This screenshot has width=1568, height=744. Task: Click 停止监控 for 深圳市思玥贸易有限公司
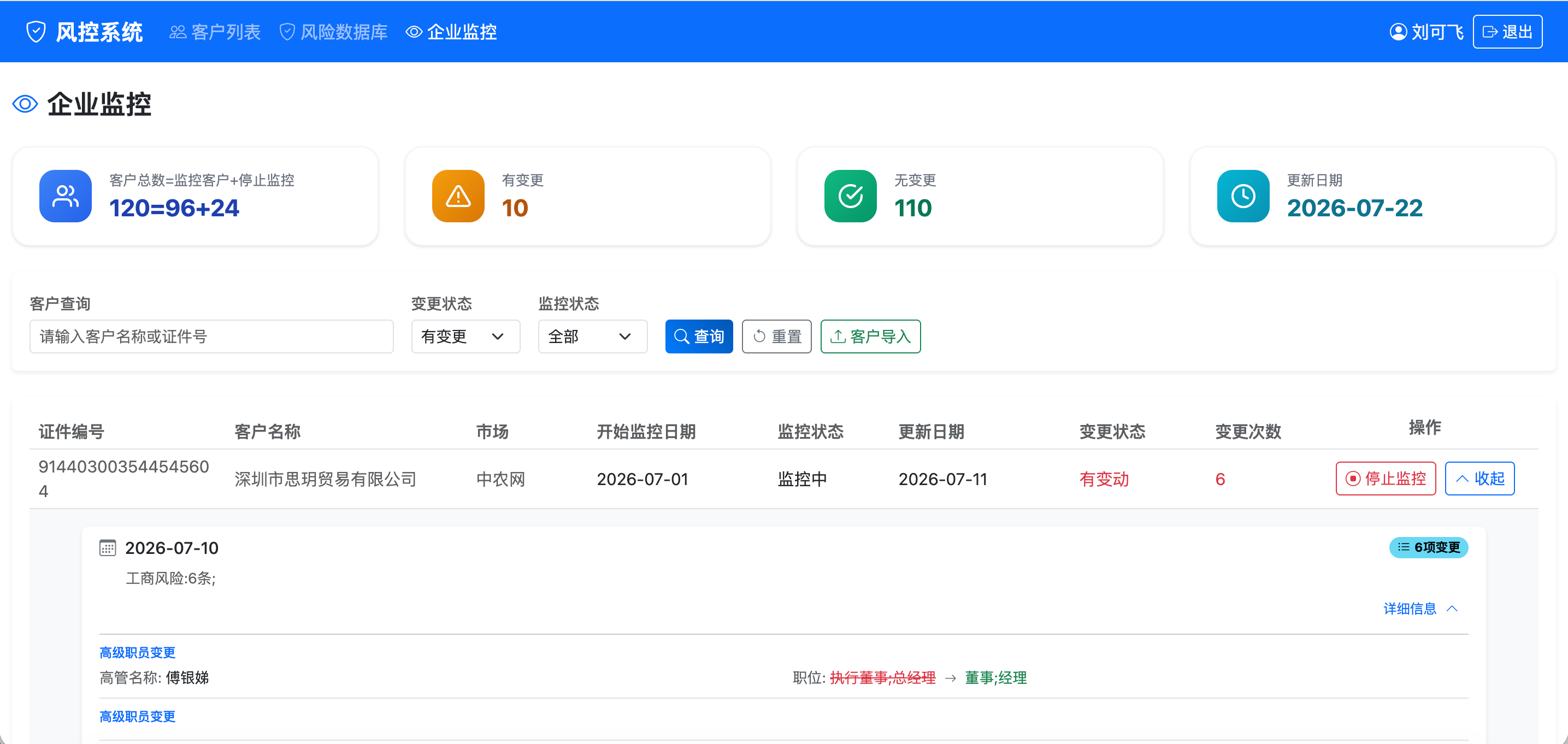pyautogui.click(x=1386, y=479)
